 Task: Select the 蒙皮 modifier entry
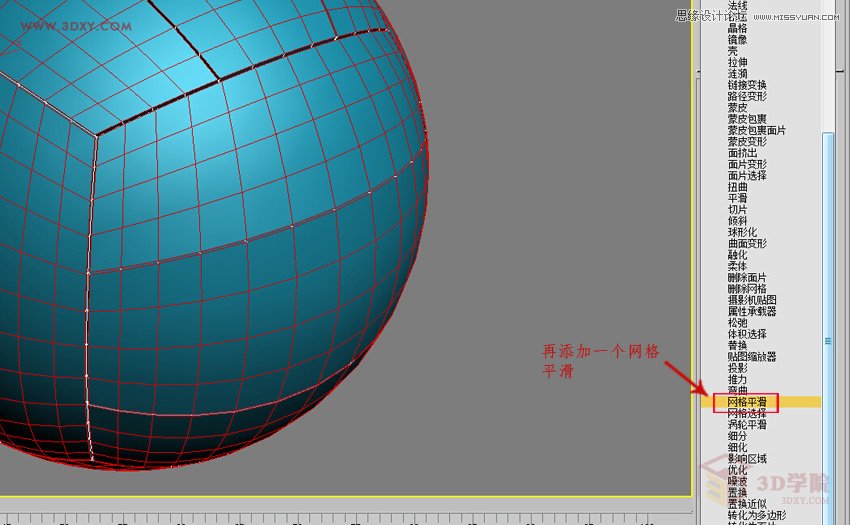pos(737,107)
